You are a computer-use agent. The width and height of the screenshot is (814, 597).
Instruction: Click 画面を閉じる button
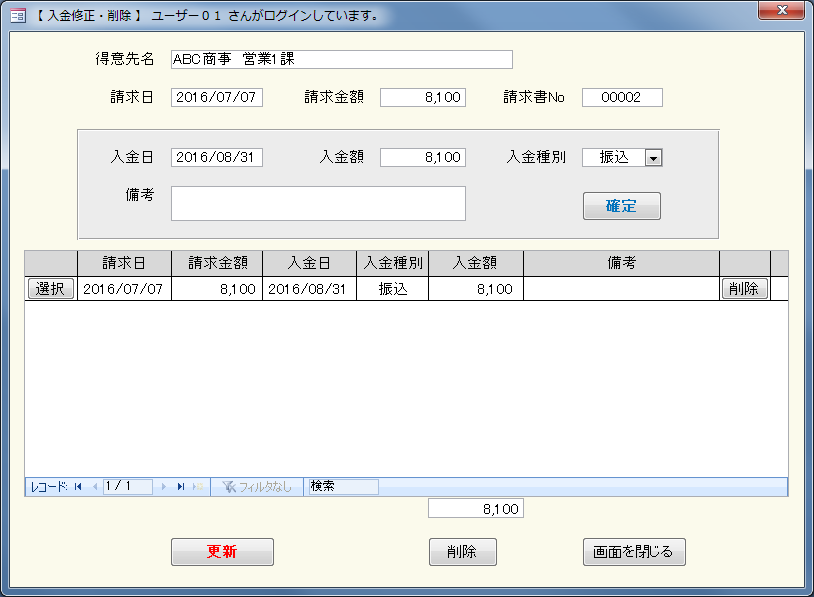pos(634,552)
